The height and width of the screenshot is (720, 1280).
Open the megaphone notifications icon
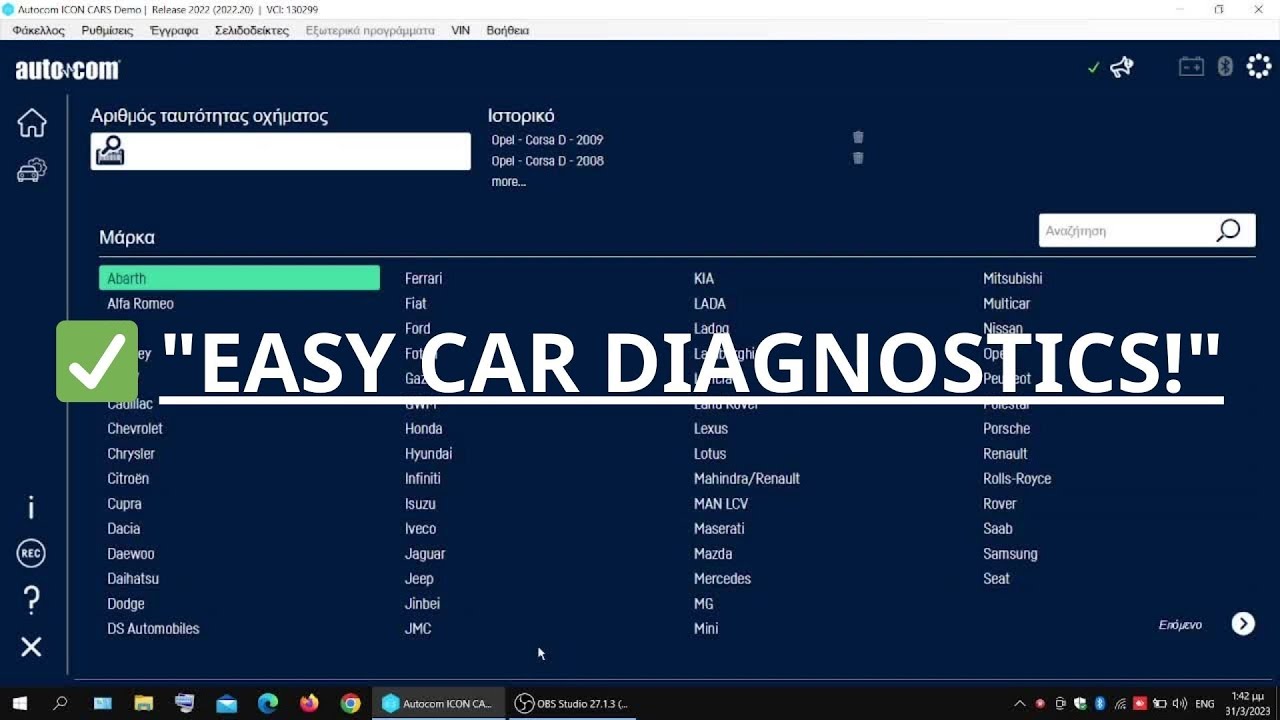click(x=1122, y=67)
